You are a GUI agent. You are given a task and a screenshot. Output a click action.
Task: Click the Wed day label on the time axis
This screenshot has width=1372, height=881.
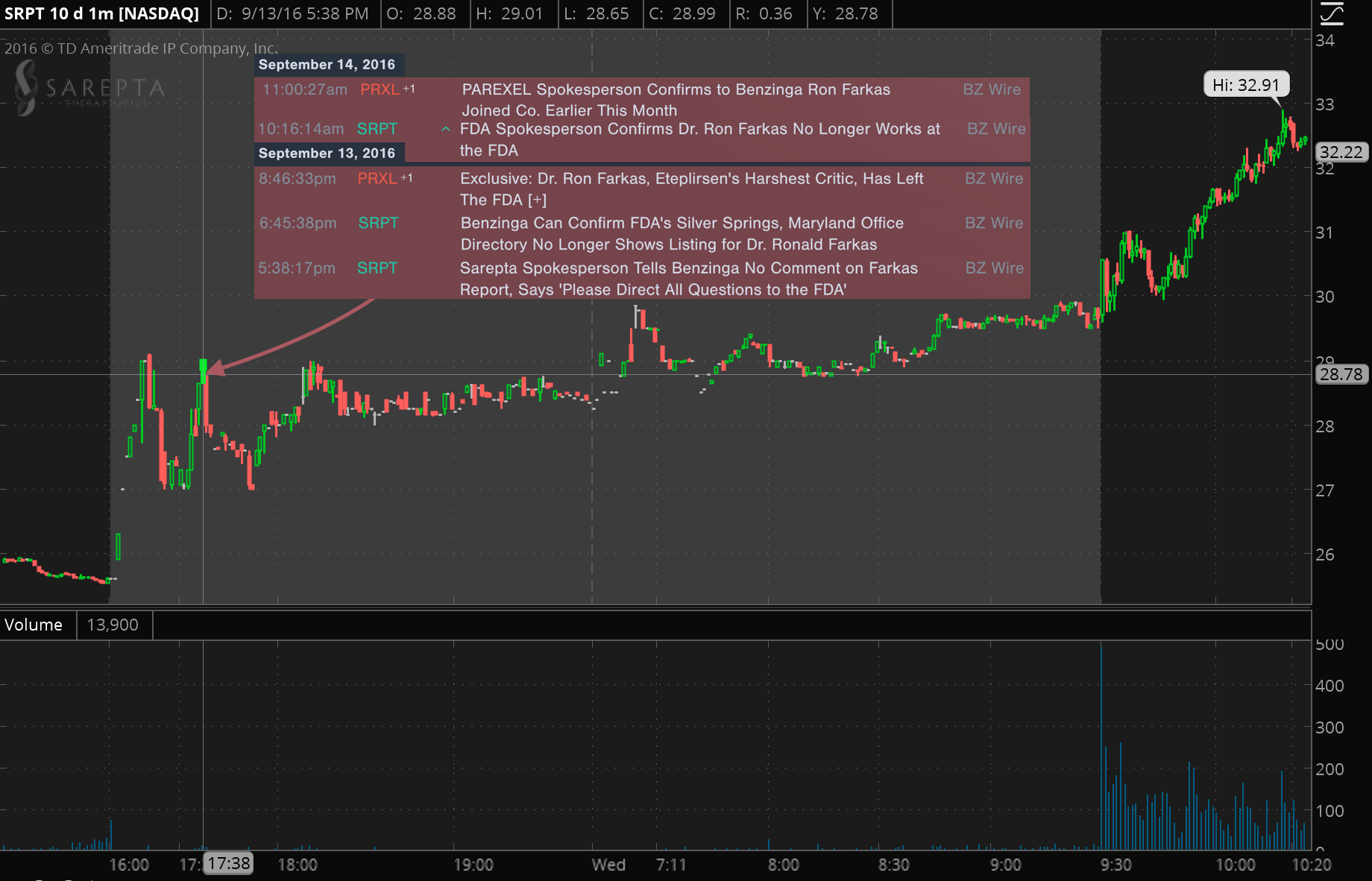click(609, 865)
